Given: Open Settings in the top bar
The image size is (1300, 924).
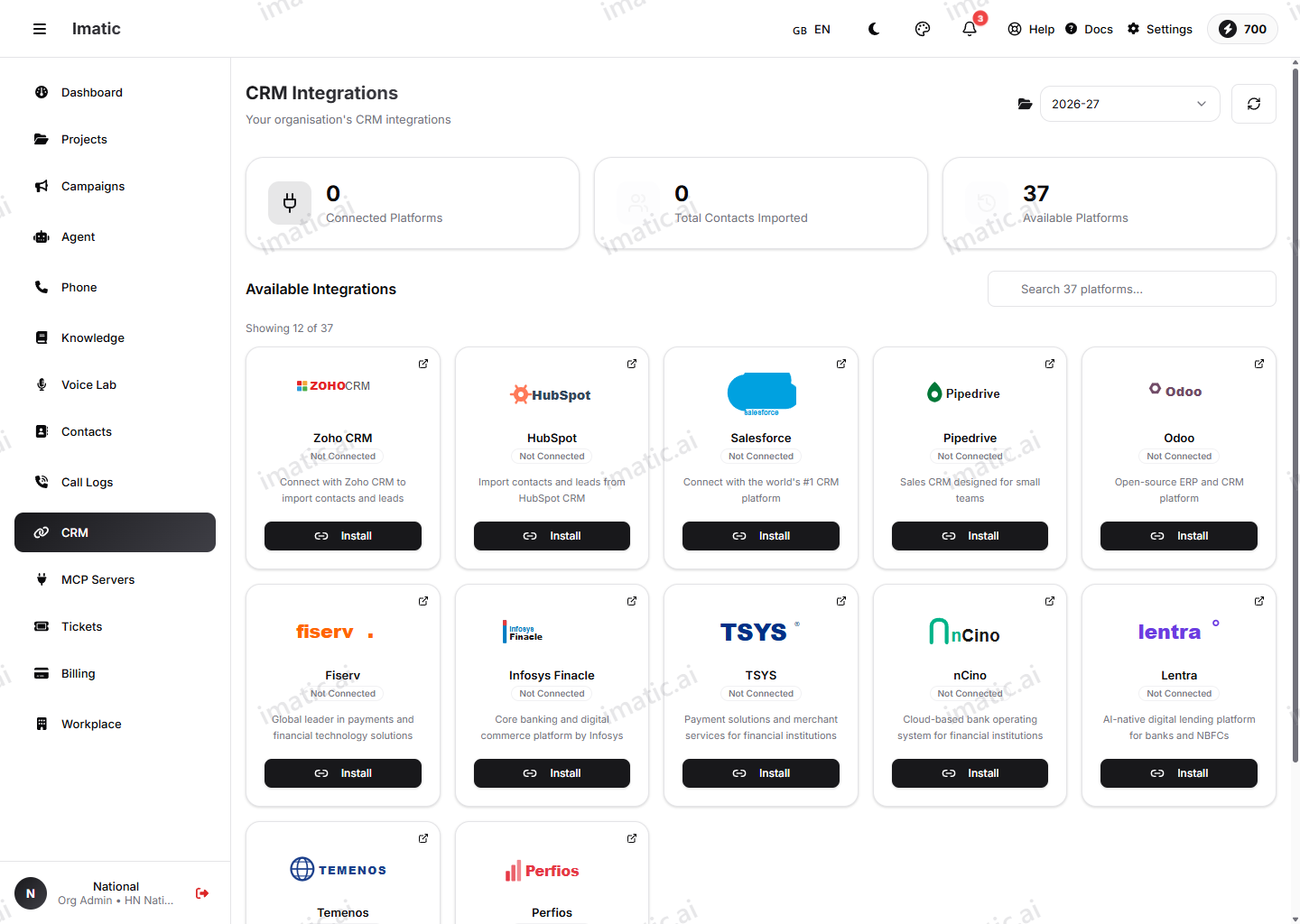Looking at the screenshot, I should pos(1160,29).
